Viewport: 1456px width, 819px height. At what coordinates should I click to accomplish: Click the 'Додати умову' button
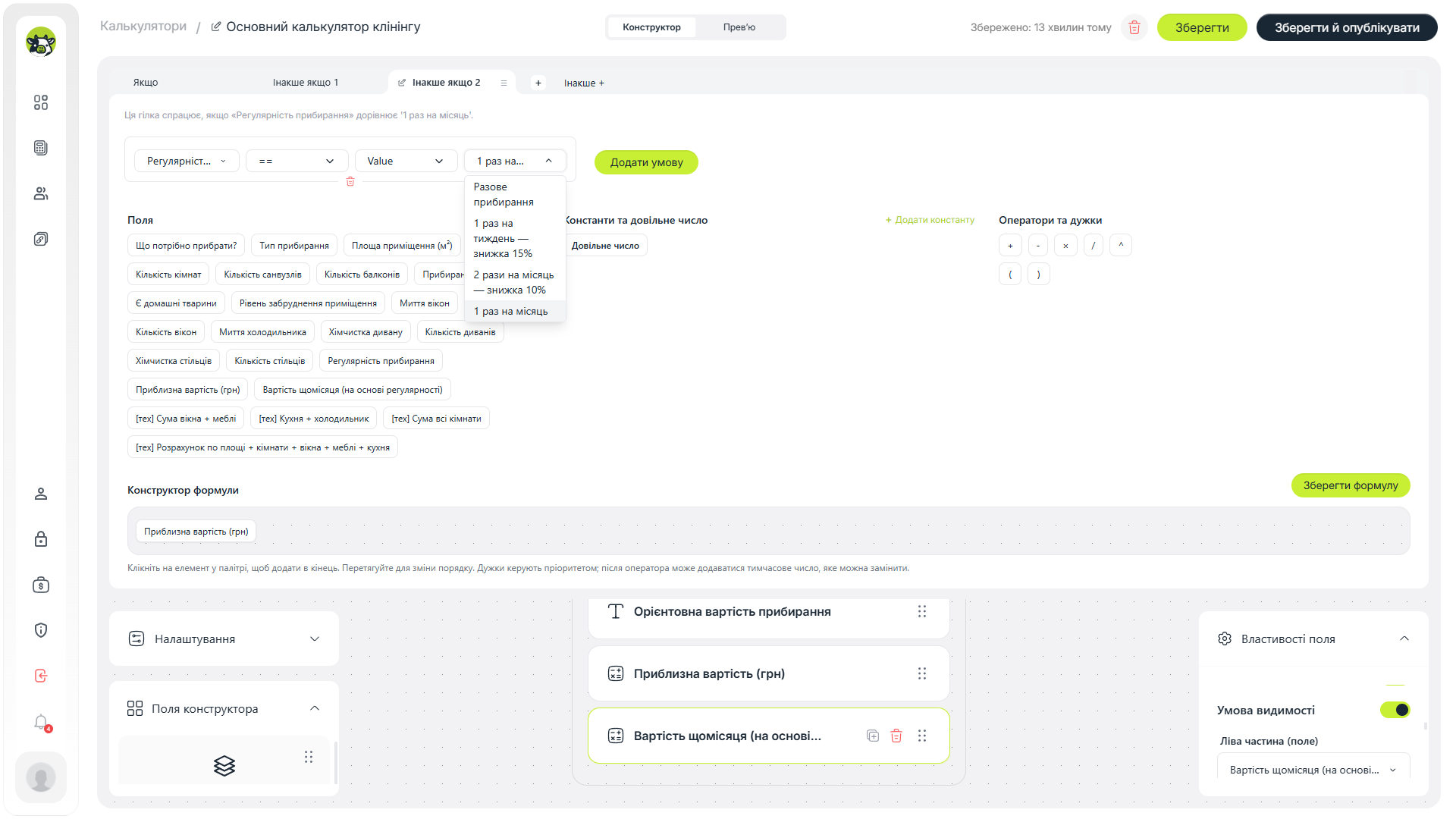[646, 162]
